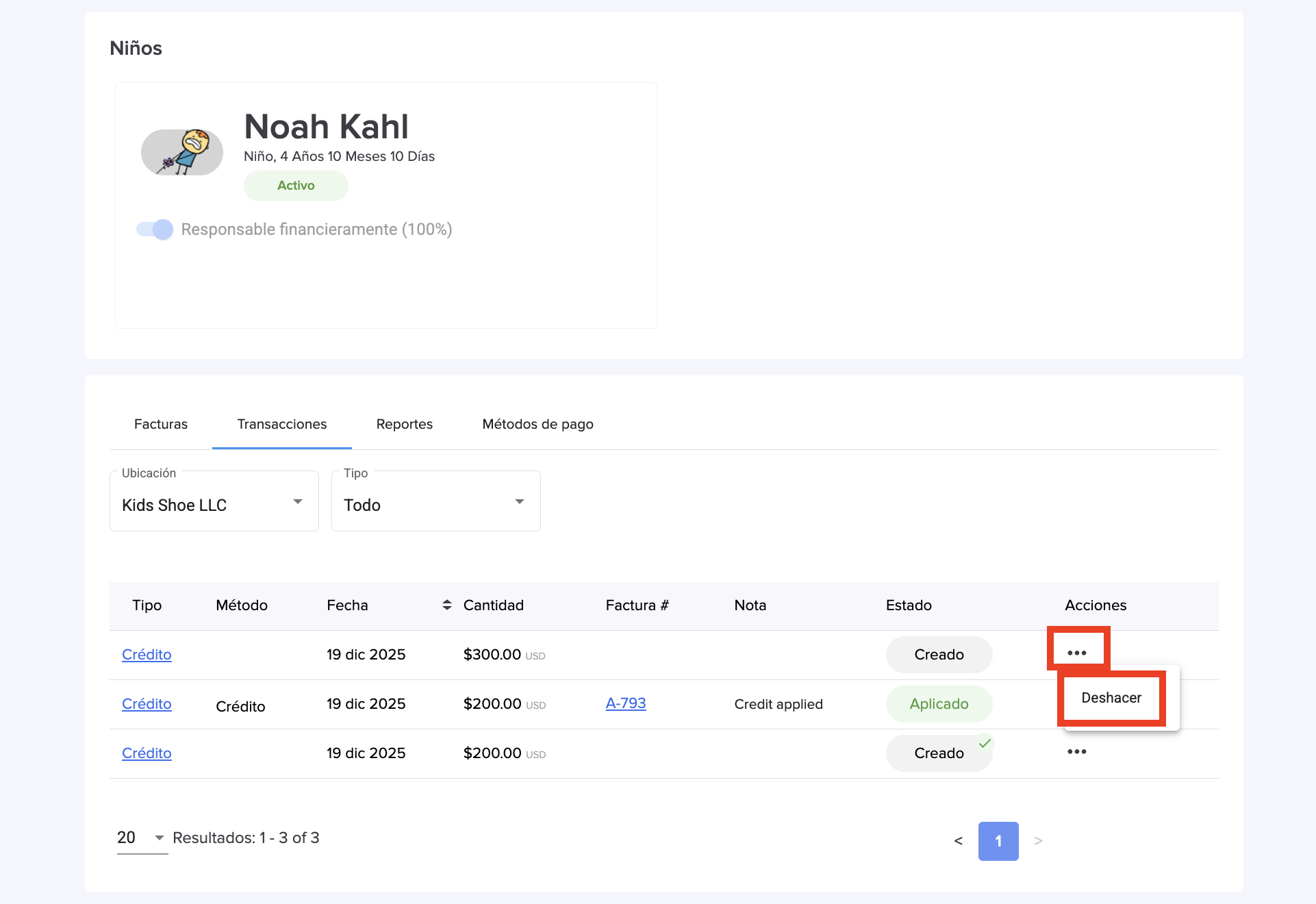Image resolution: width=1316 pixels, height=904 pixels.
Task: Switch to Métodos de pago tab
Action: (x=537, y=424)
